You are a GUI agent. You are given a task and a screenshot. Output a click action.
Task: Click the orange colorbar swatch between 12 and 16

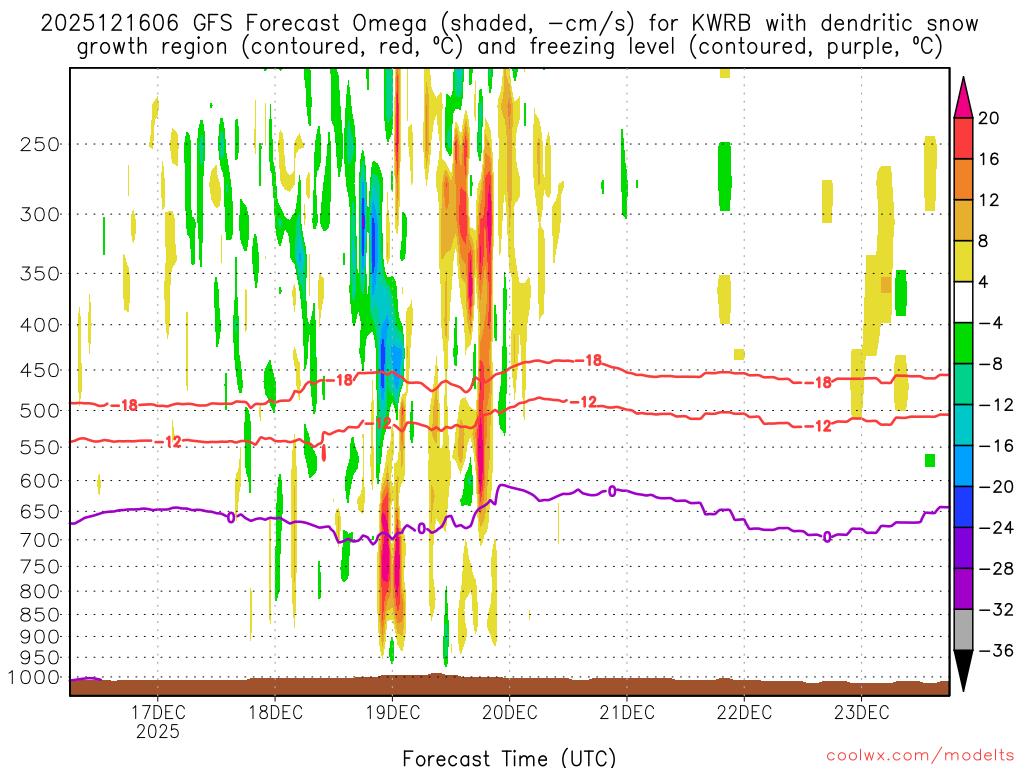pos(963,179)
